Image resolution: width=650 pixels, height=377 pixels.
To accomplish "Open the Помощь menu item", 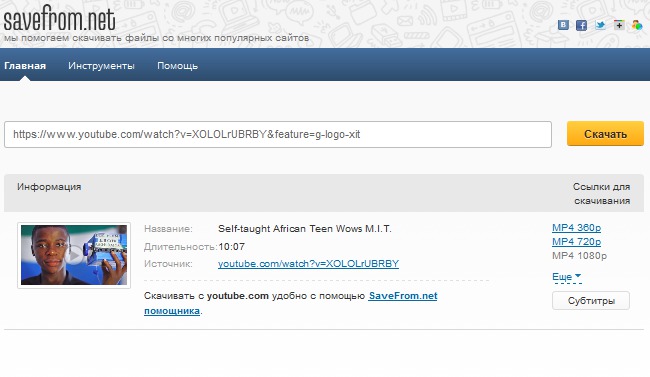I will click(177, 66).
